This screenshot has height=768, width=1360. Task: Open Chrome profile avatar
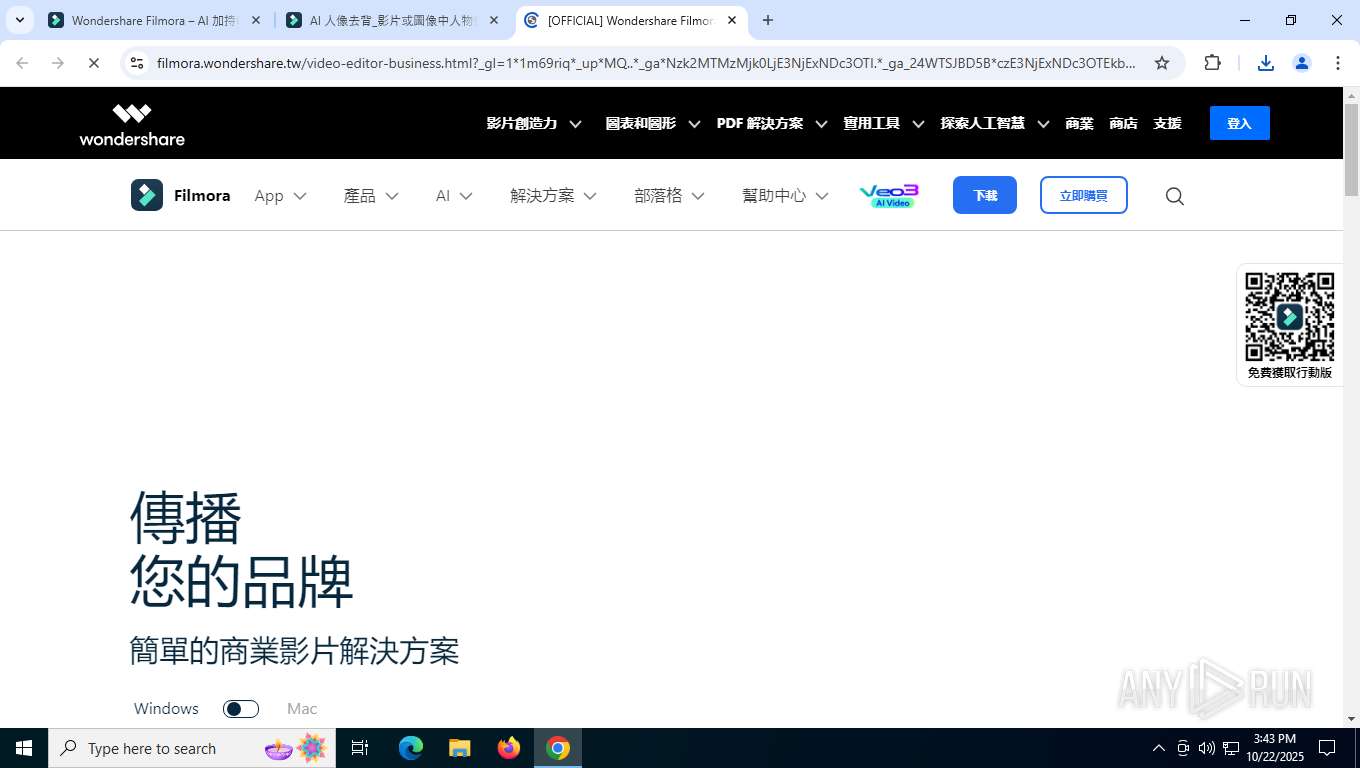1302,63
